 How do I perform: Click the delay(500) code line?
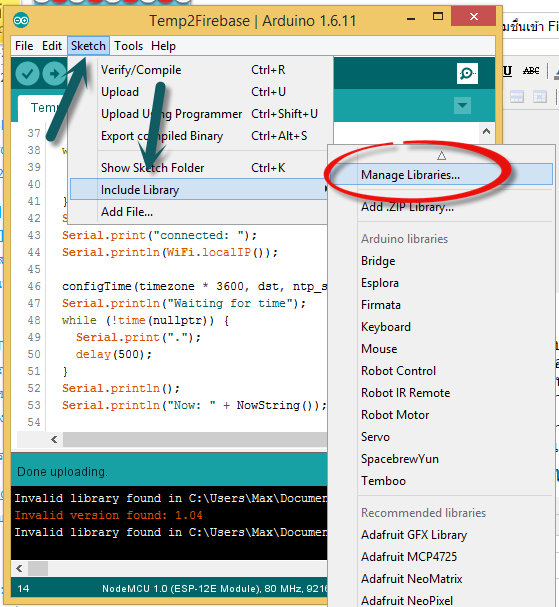[x=114, y=354]
